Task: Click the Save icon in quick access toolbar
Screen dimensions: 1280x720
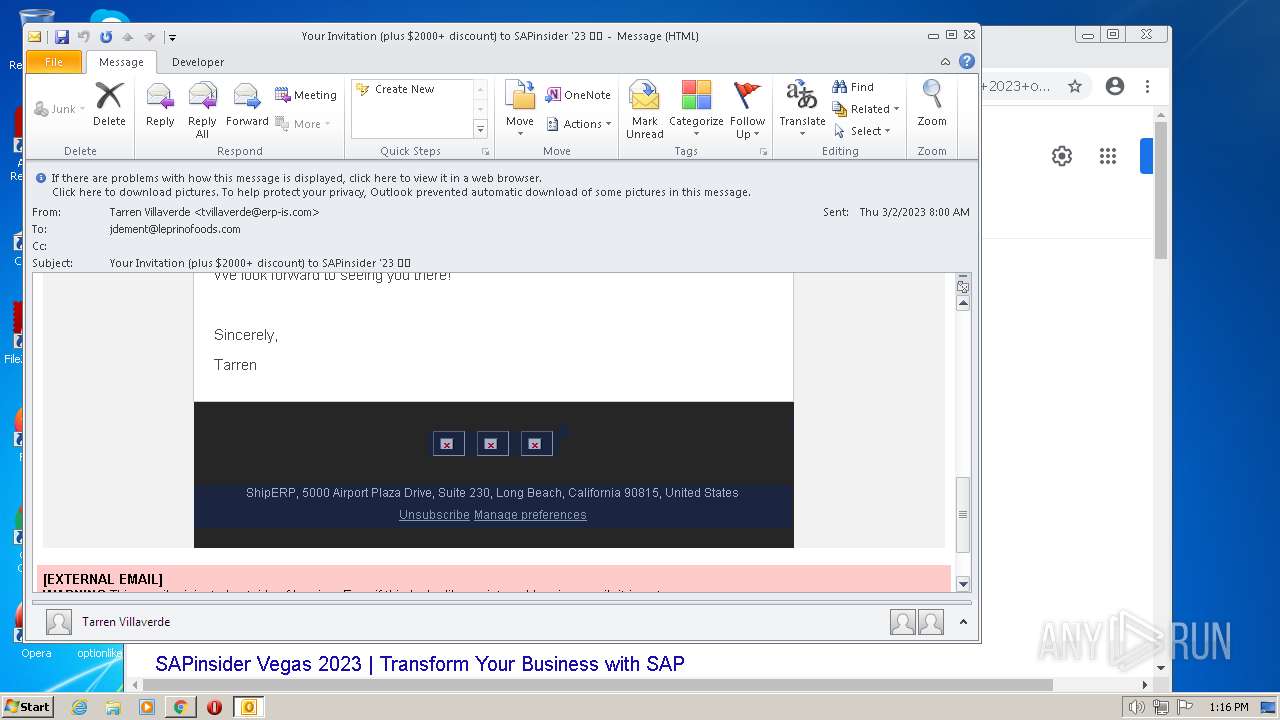Action: [62, 37]
